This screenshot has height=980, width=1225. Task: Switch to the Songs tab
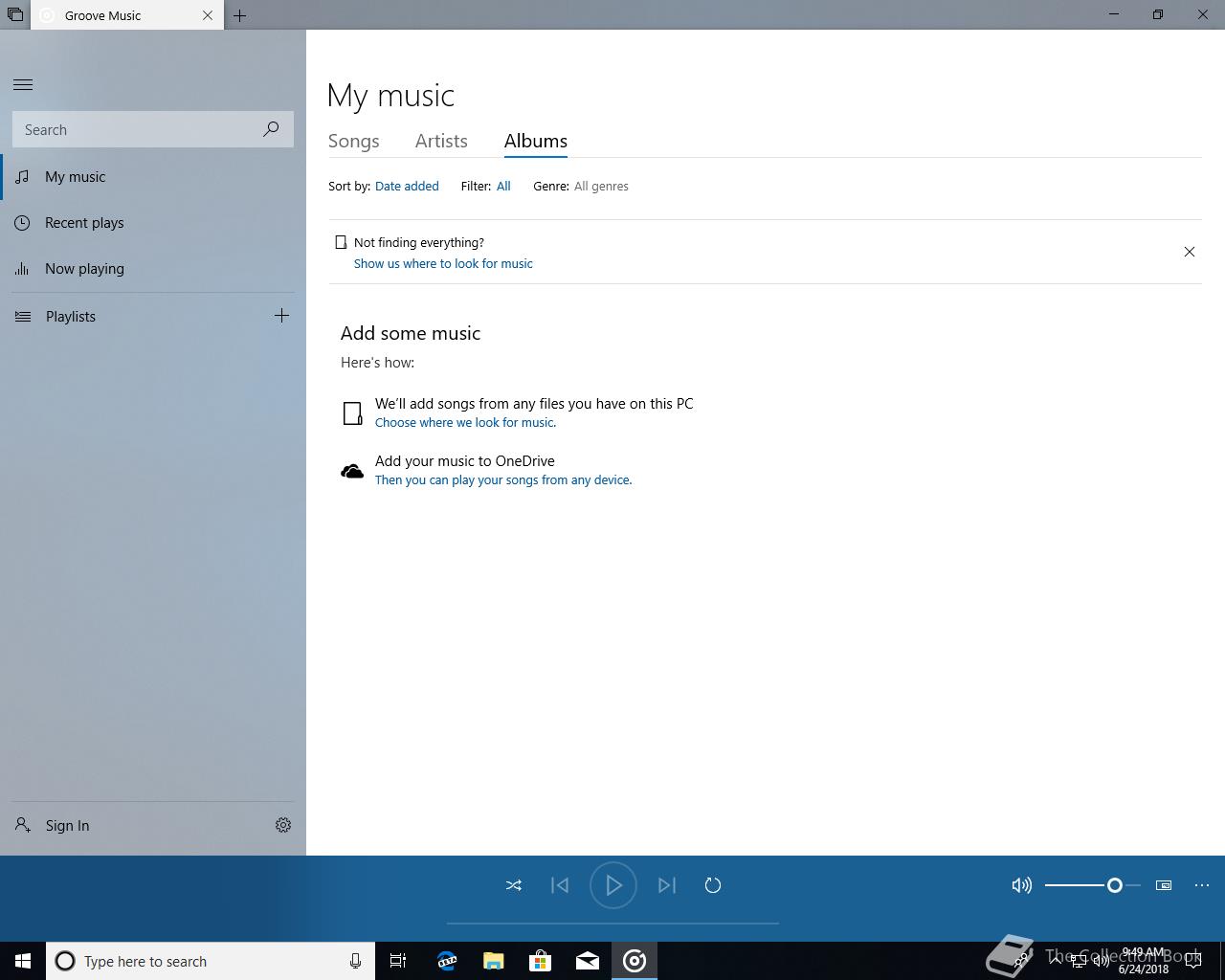[x=354, y=141]
